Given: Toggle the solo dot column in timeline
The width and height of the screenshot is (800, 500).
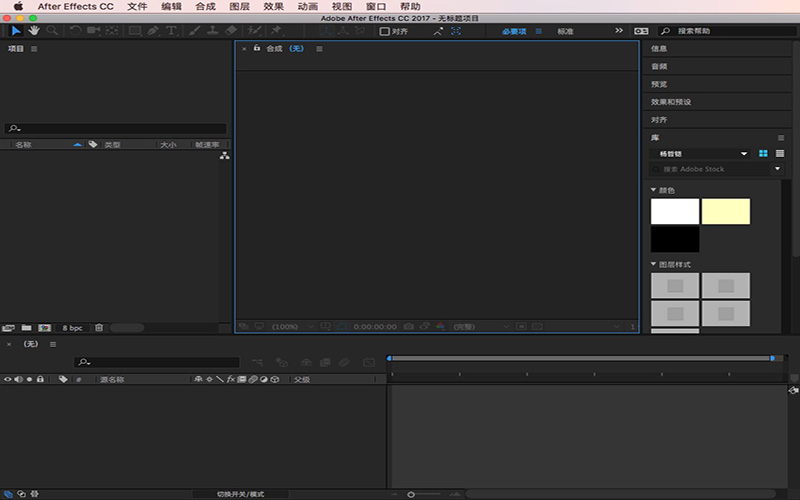Looking at the screenshot, I should (30, 379).
